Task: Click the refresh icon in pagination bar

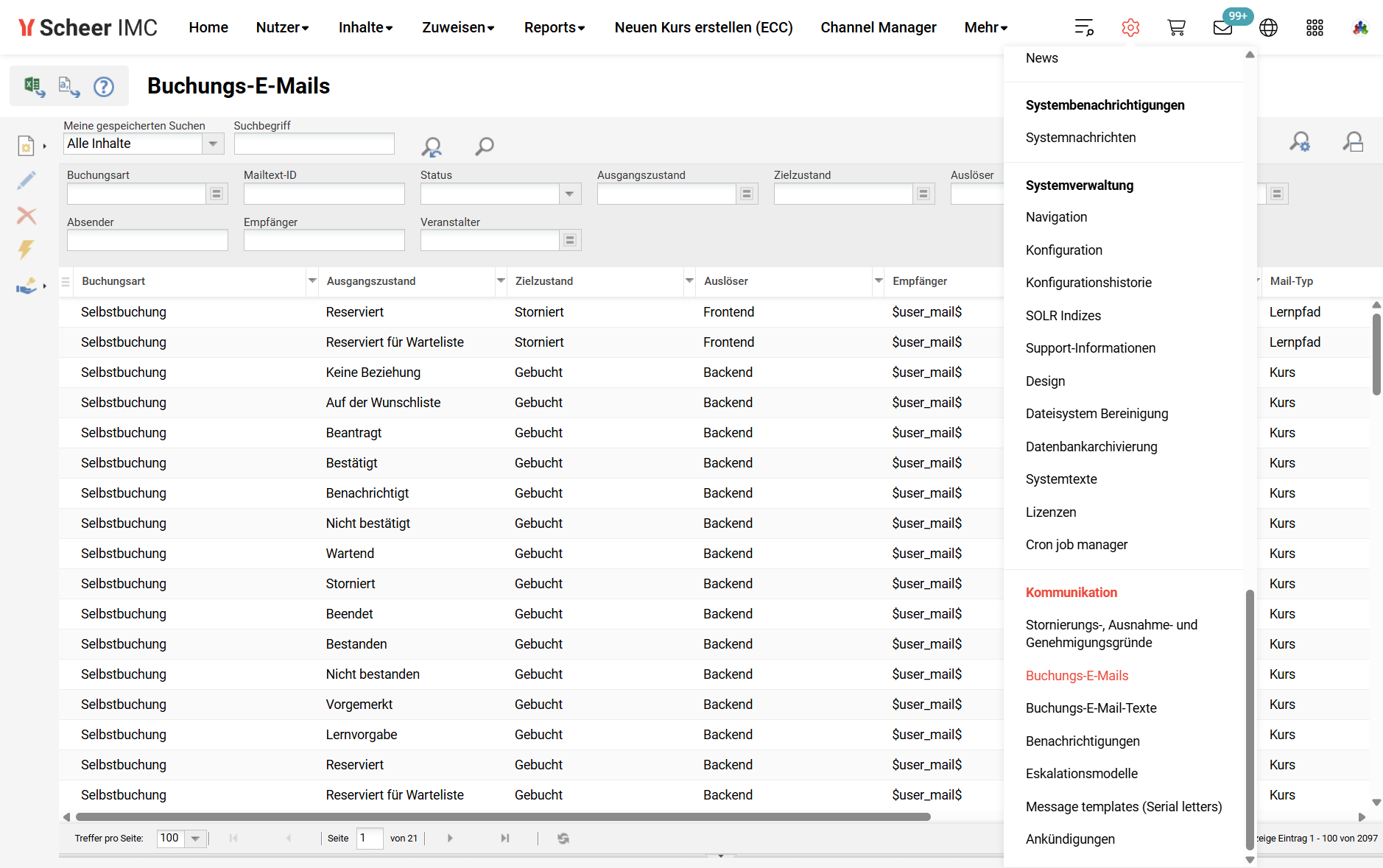Action: pyautogui.click(x=563, y=839)
